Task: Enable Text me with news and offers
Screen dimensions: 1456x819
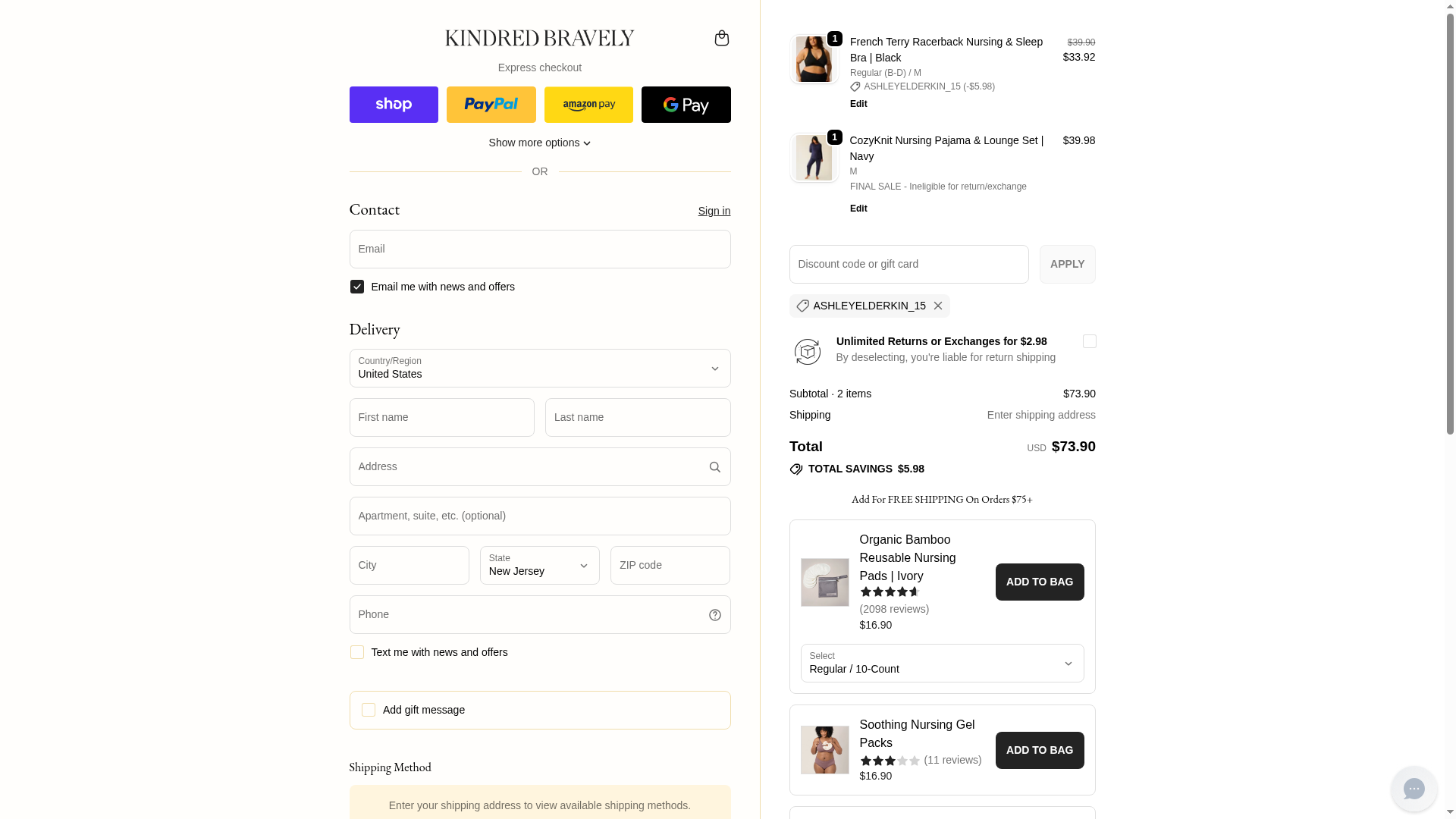Action: (357, 652)
